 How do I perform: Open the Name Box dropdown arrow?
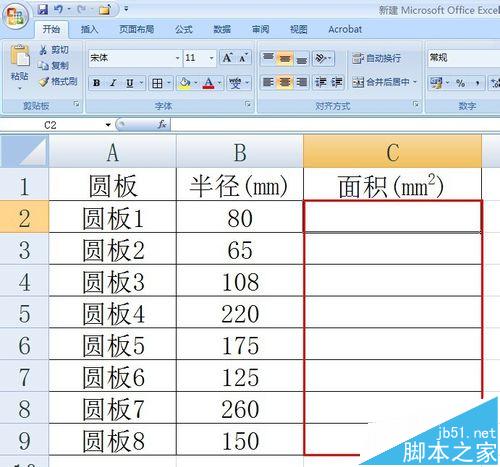[x=108, y=125]
